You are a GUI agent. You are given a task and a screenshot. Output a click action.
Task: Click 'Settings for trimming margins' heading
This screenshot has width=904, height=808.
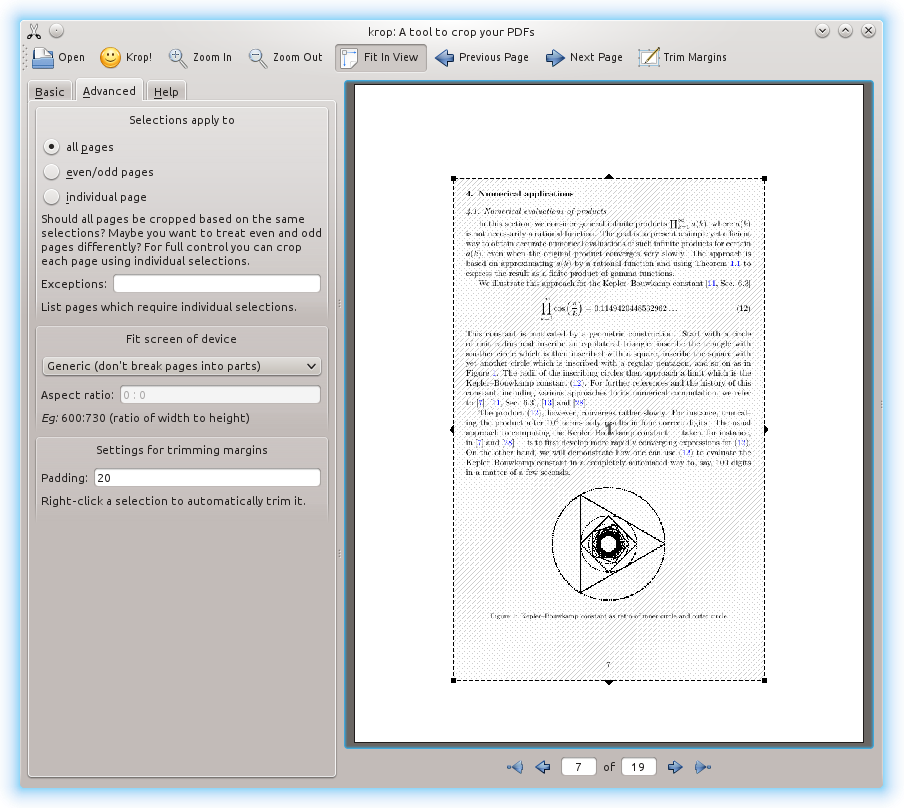pyautogui.click(x=182, y=450)
